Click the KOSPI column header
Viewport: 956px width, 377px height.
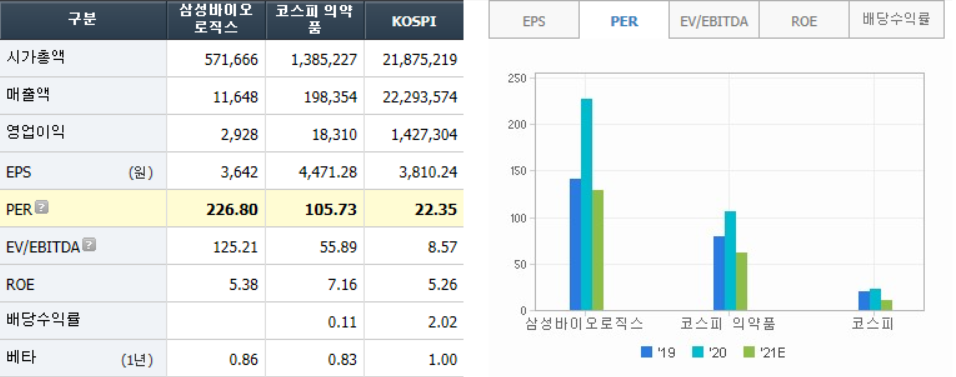[414, 21]
